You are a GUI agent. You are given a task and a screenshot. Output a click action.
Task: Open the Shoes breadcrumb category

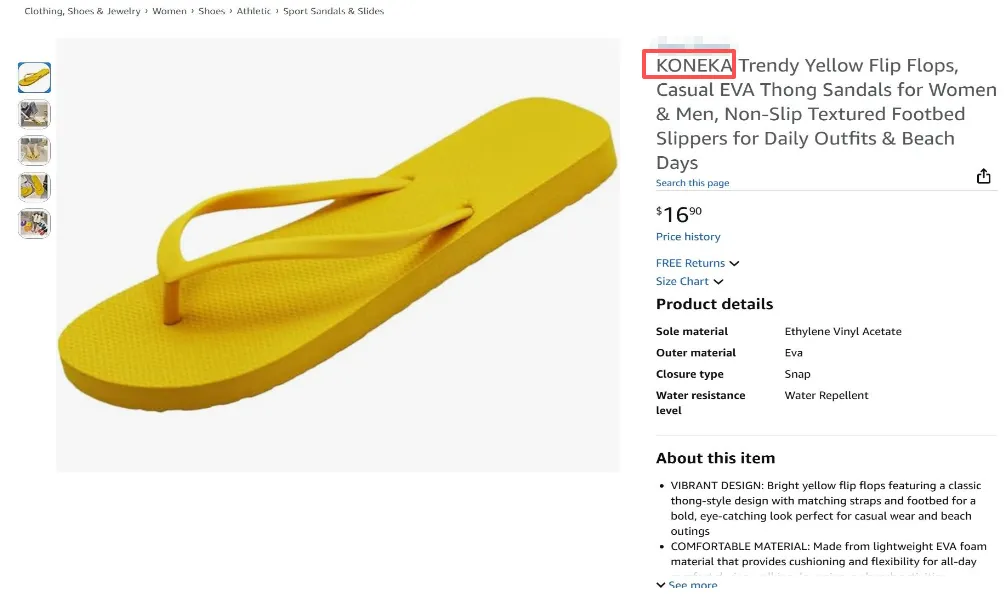[x=211, y=11]
